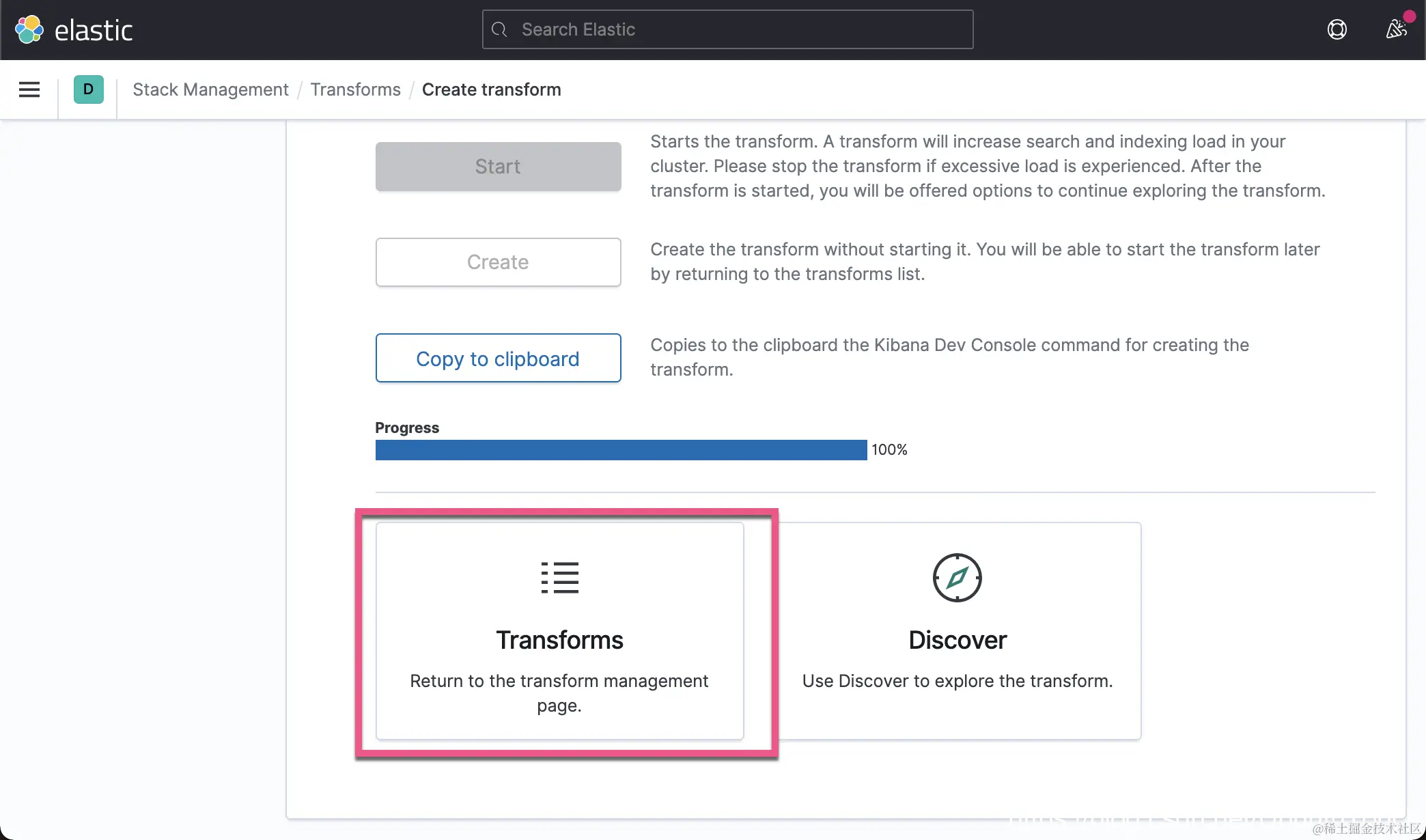Click 'Use Discover to explore the transform' text
The width and height of the screenshot is (1426, 840).
pos(957,681)
